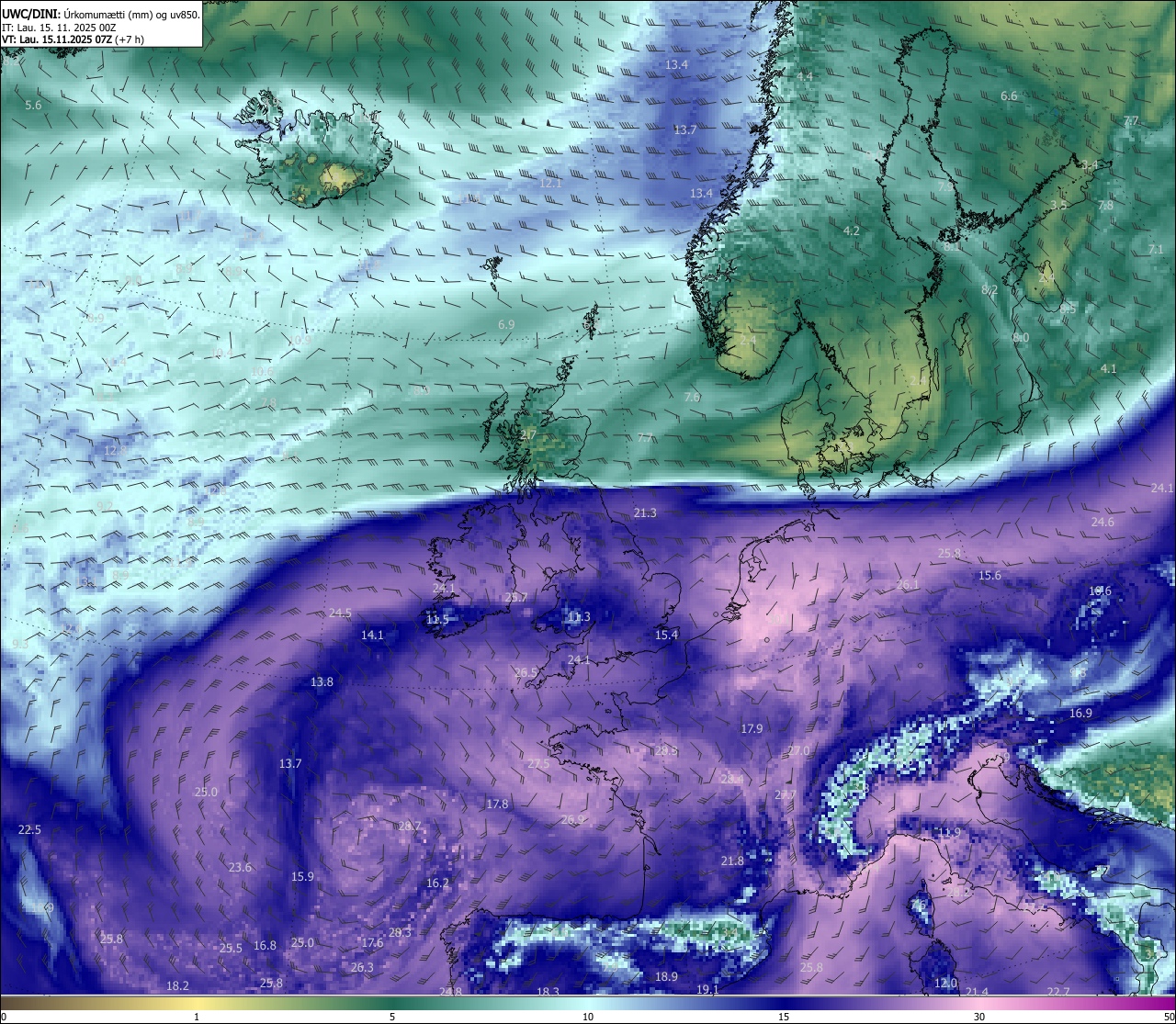Viewport: 1176px width, 1024px height.
Task: Click the 50 tick on the colour scale
Action: pyautogui.click(x=1169, y=1017)
